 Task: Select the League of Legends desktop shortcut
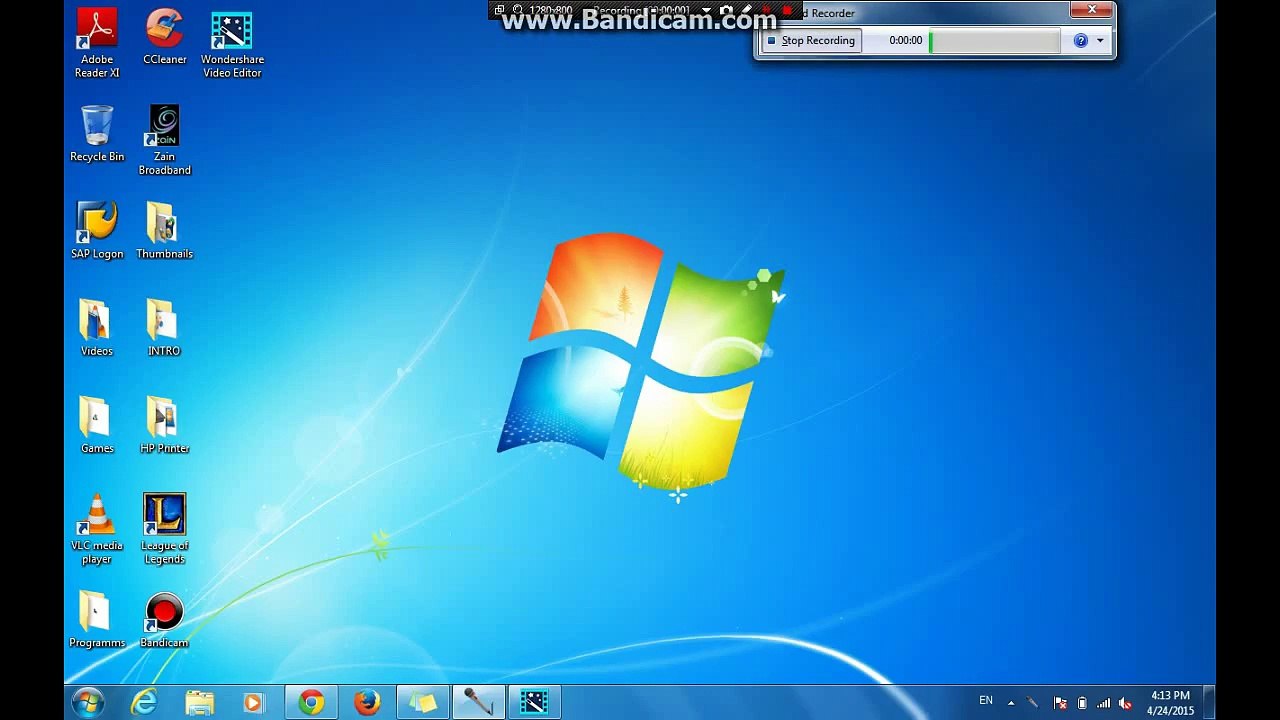pyautogui.click(x=164, y=530)
